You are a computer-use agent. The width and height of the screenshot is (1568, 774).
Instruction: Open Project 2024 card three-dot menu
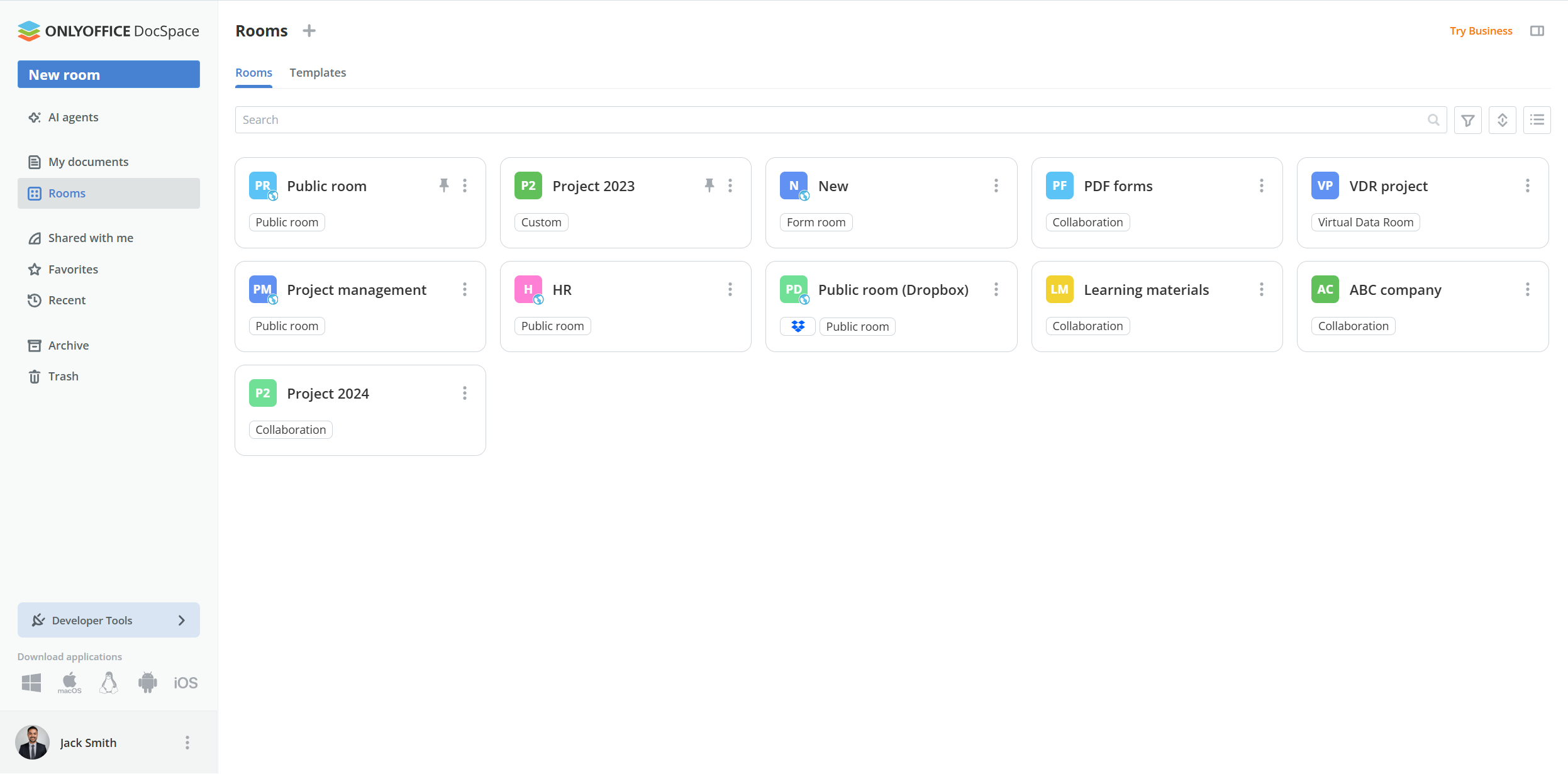(x=465, y=393)
